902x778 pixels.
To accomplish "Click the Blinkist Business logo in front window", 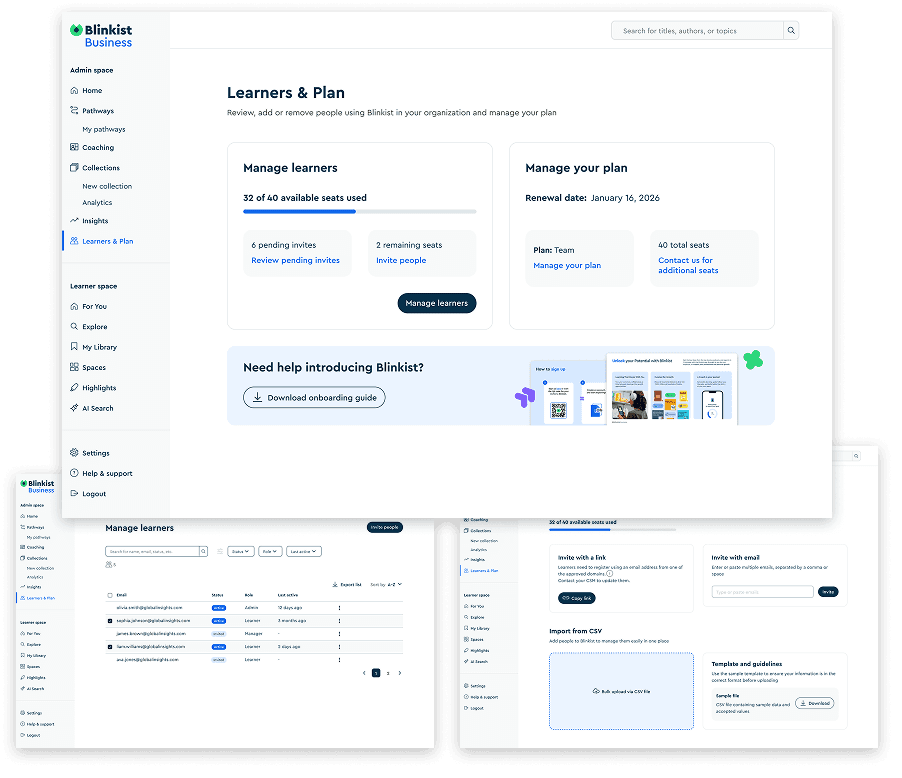I will 101,36.
